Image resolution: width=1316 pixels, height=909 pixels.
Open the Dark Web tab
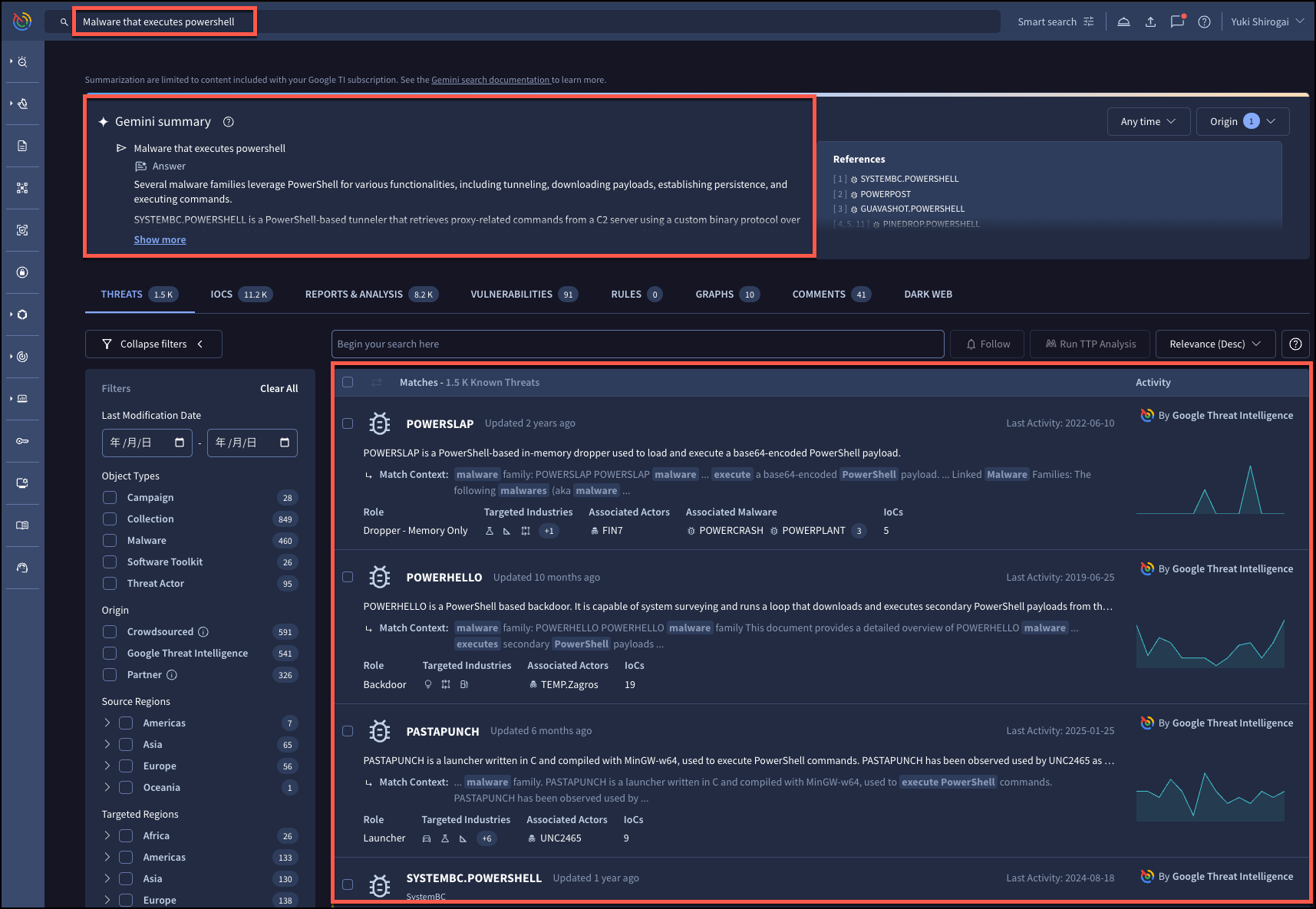928,295
